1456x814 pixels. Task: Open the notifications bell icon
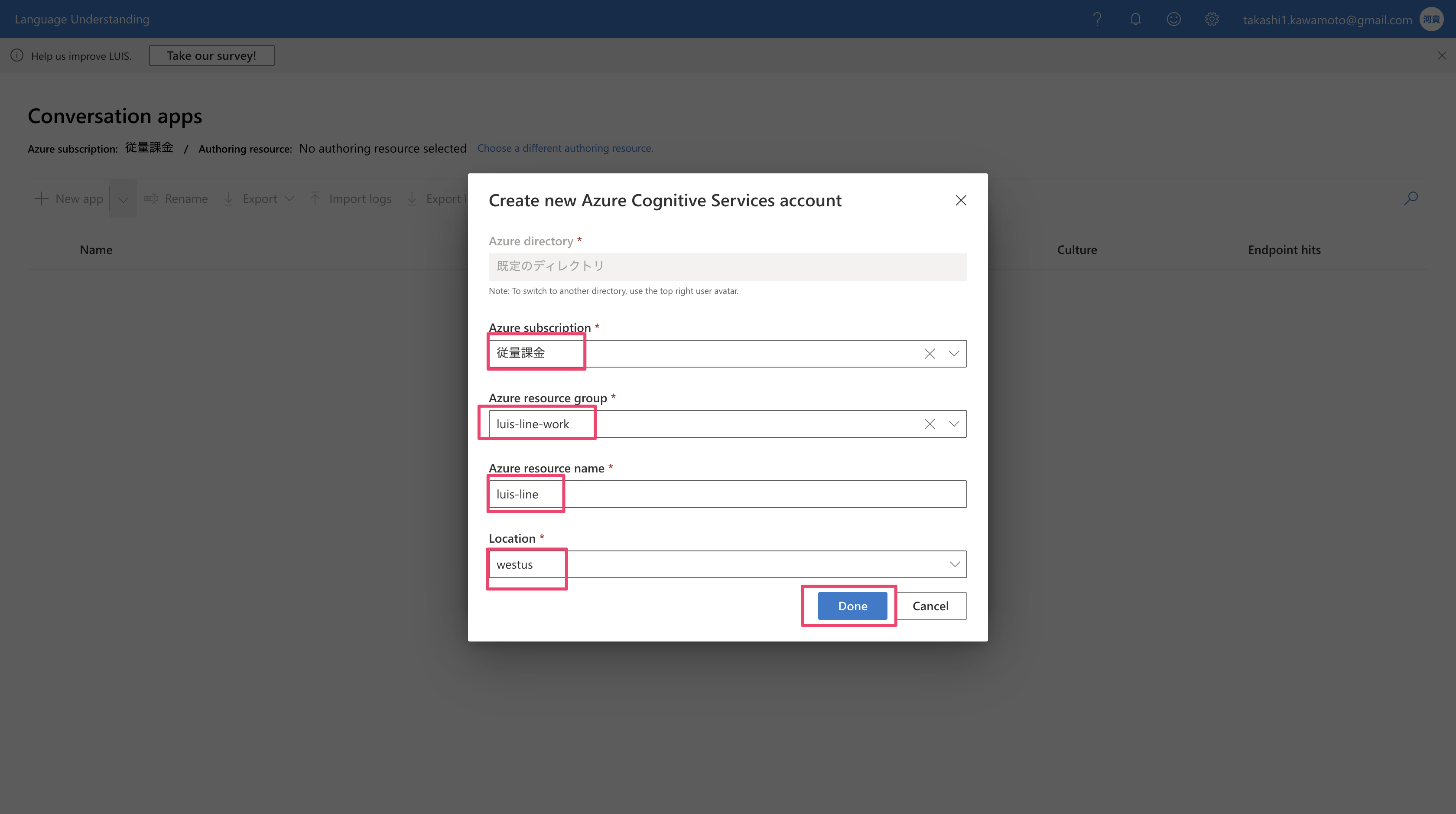1135,19
